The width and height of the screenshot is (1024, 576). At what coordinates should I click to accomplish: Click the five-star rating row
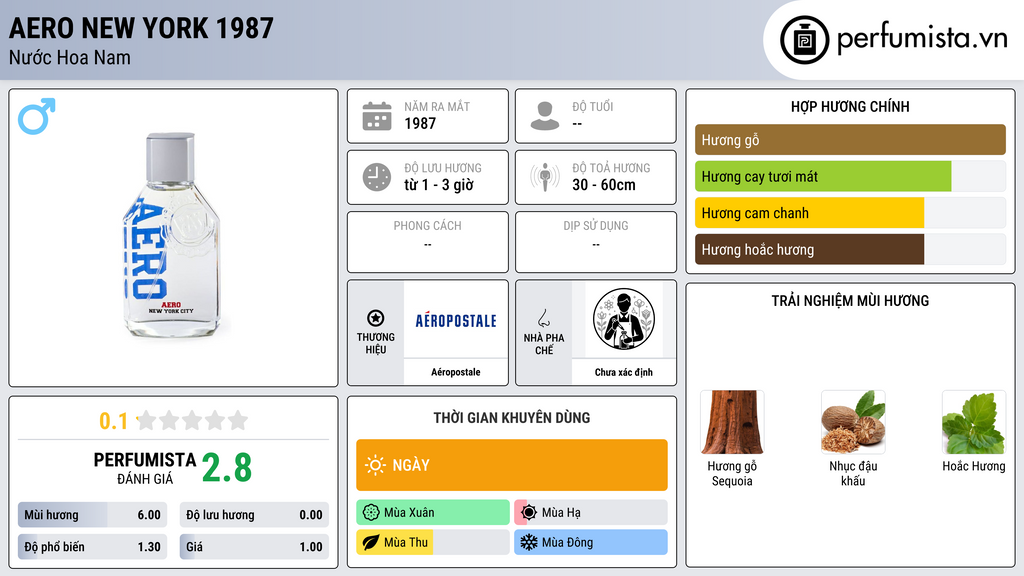tap(192, 420)
